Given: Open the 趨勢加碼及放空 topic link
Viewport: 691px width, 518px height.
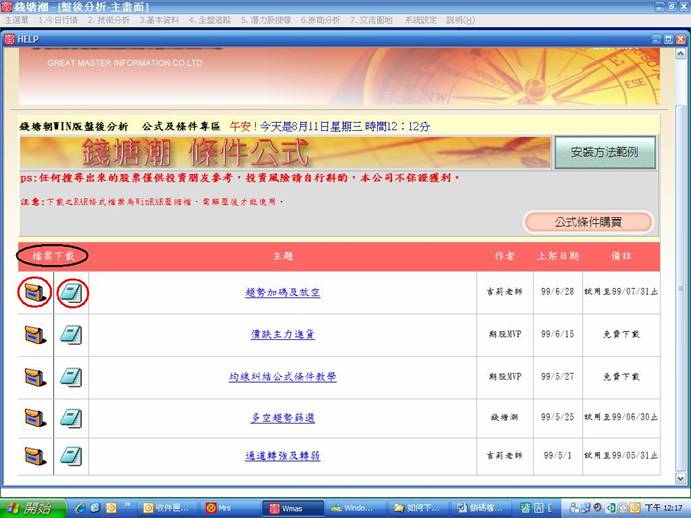Looking at the screenshot, I should click(x=282, y=293).
